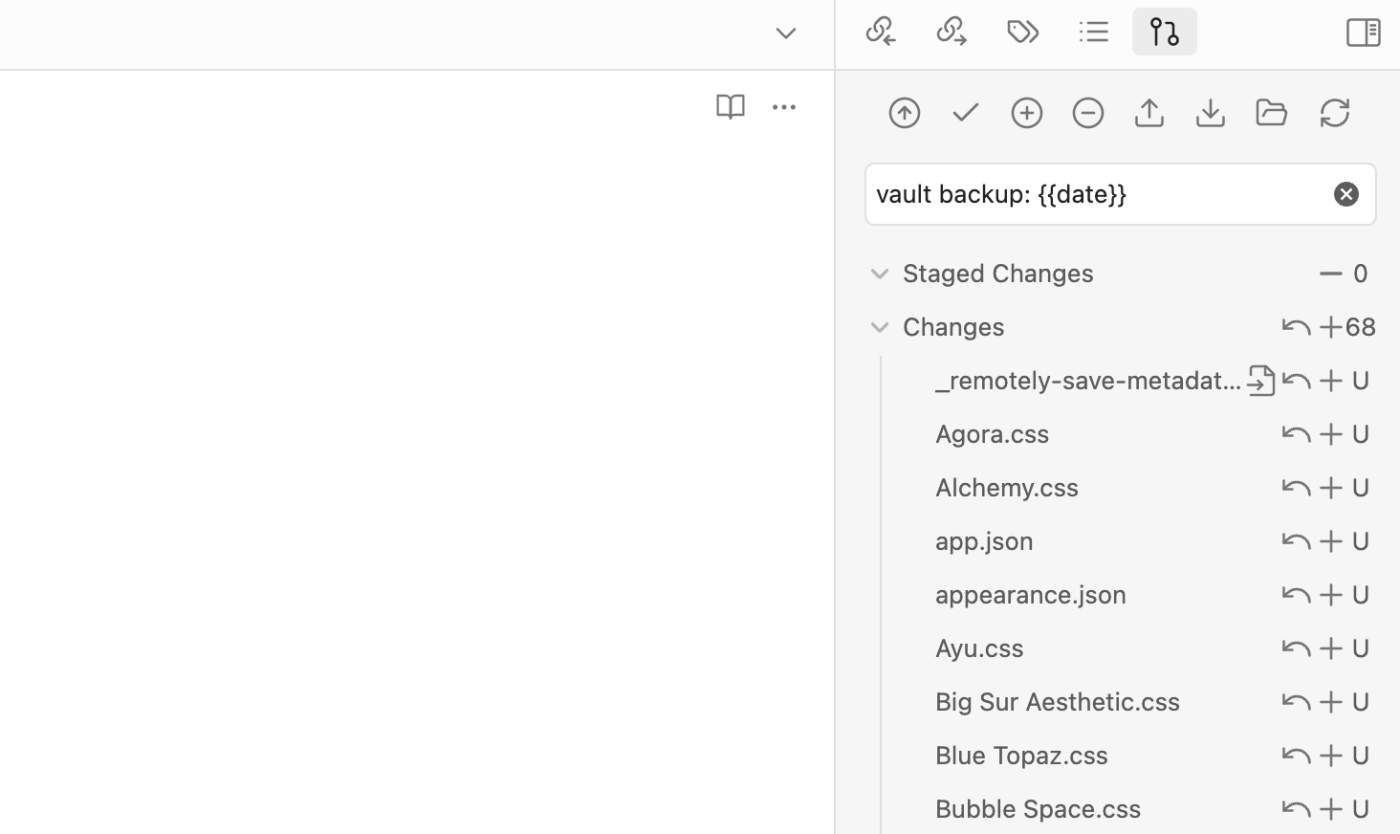Image resolution: width=1400 pixels, height=834 pixels.
Task: Commit staged changes with the checkmark icon
Action: pyautogui.click(x=964, y=112)
